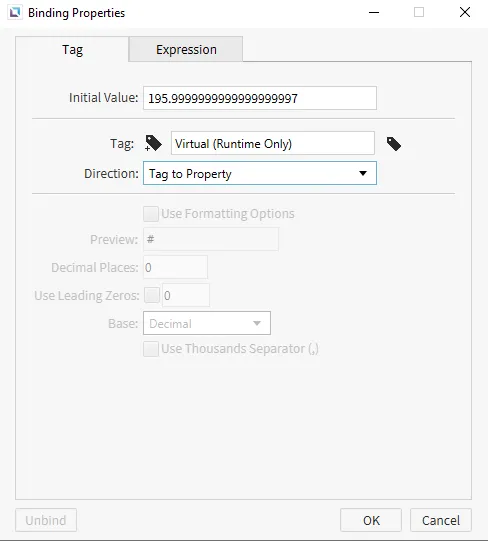
Task: Expand the Base Decimal combo box
Action: click(207, 323)
